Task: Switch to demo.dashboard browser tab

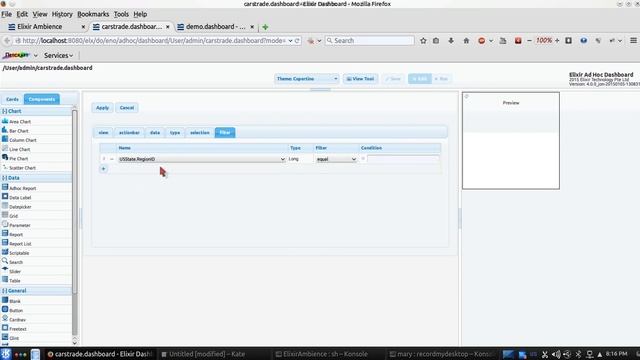Action: pos(216,27)
